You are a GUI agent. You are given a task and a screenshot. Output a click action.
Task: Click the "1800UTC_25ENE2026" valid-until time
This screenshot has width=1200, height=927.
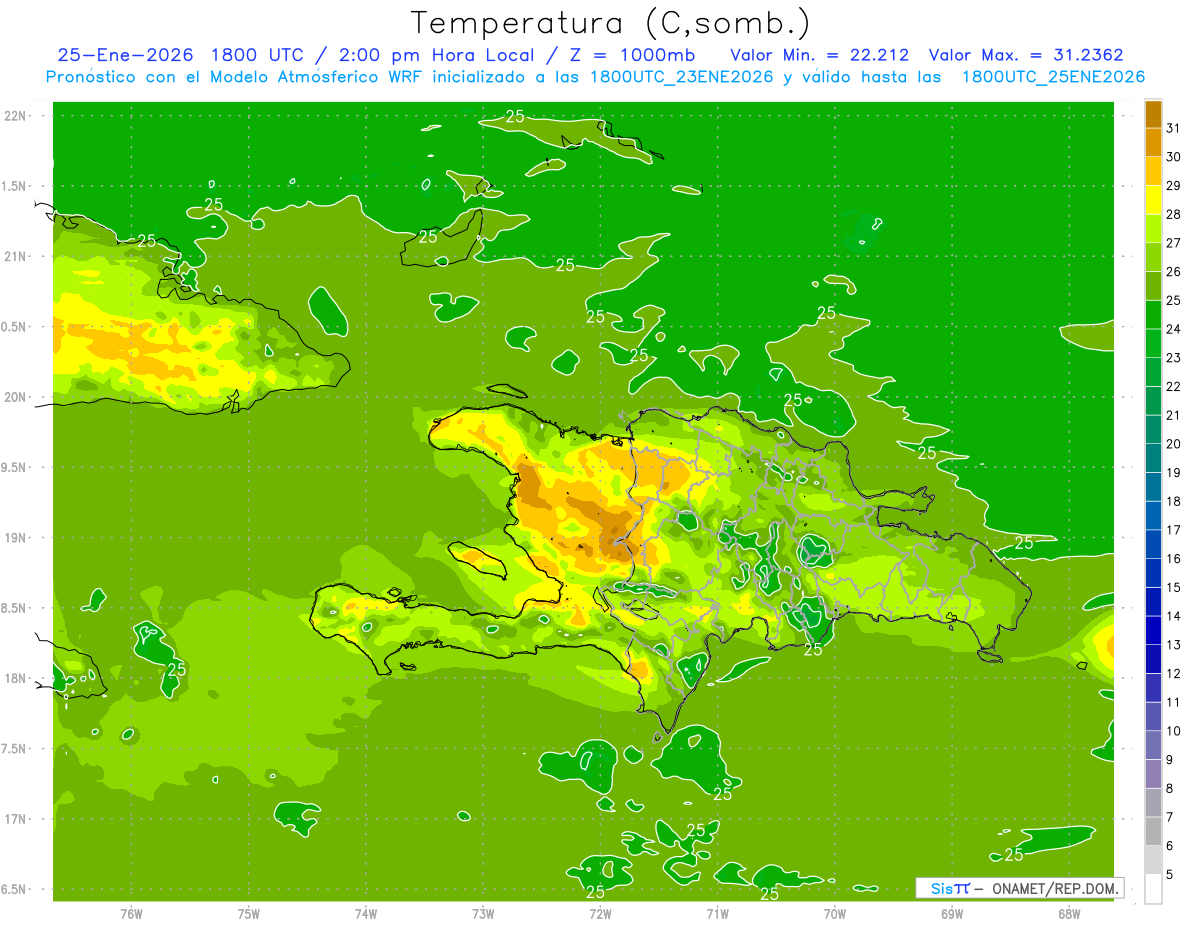point(1053,77)
